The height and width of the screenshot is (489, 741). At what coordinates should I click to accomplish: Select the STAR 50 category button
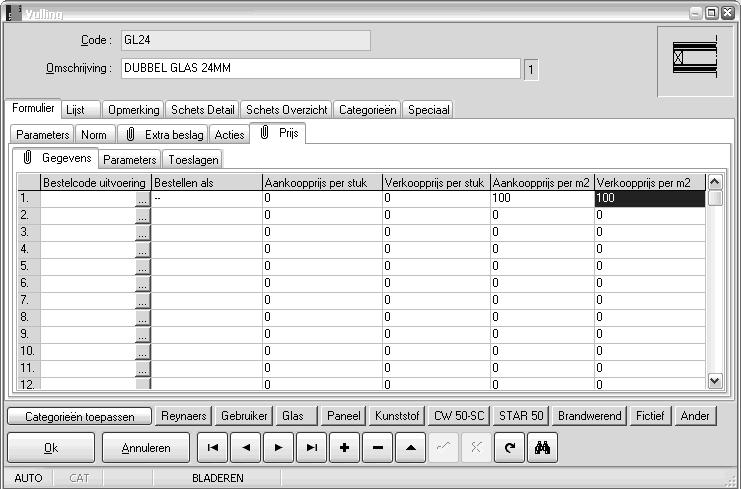point(521,416)
